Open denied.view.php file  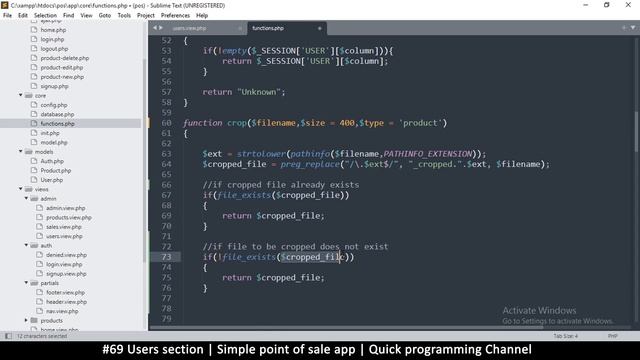click(x=66, y=255)
